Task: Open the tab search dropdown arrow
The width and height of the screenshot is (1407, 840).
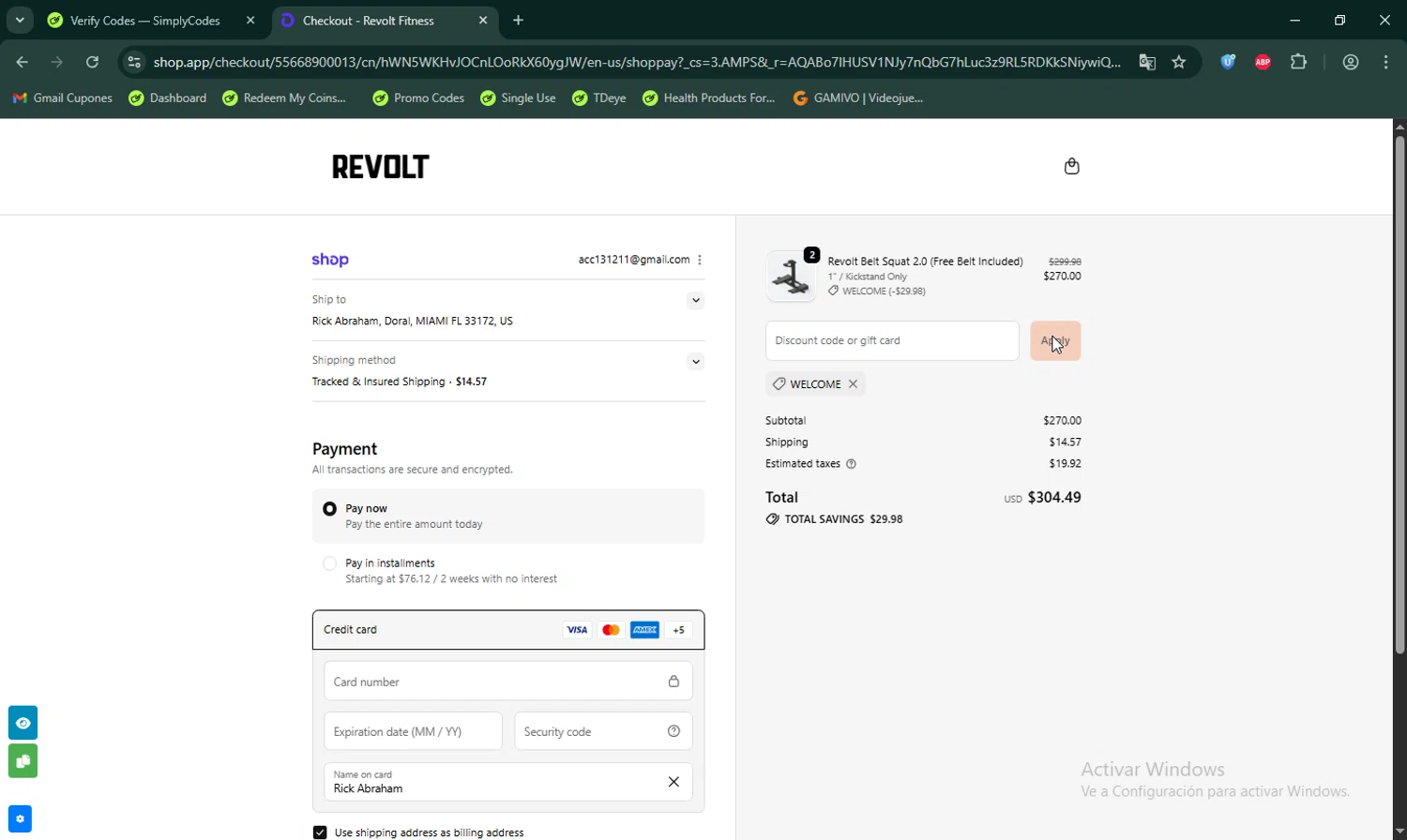Action: 20,20
